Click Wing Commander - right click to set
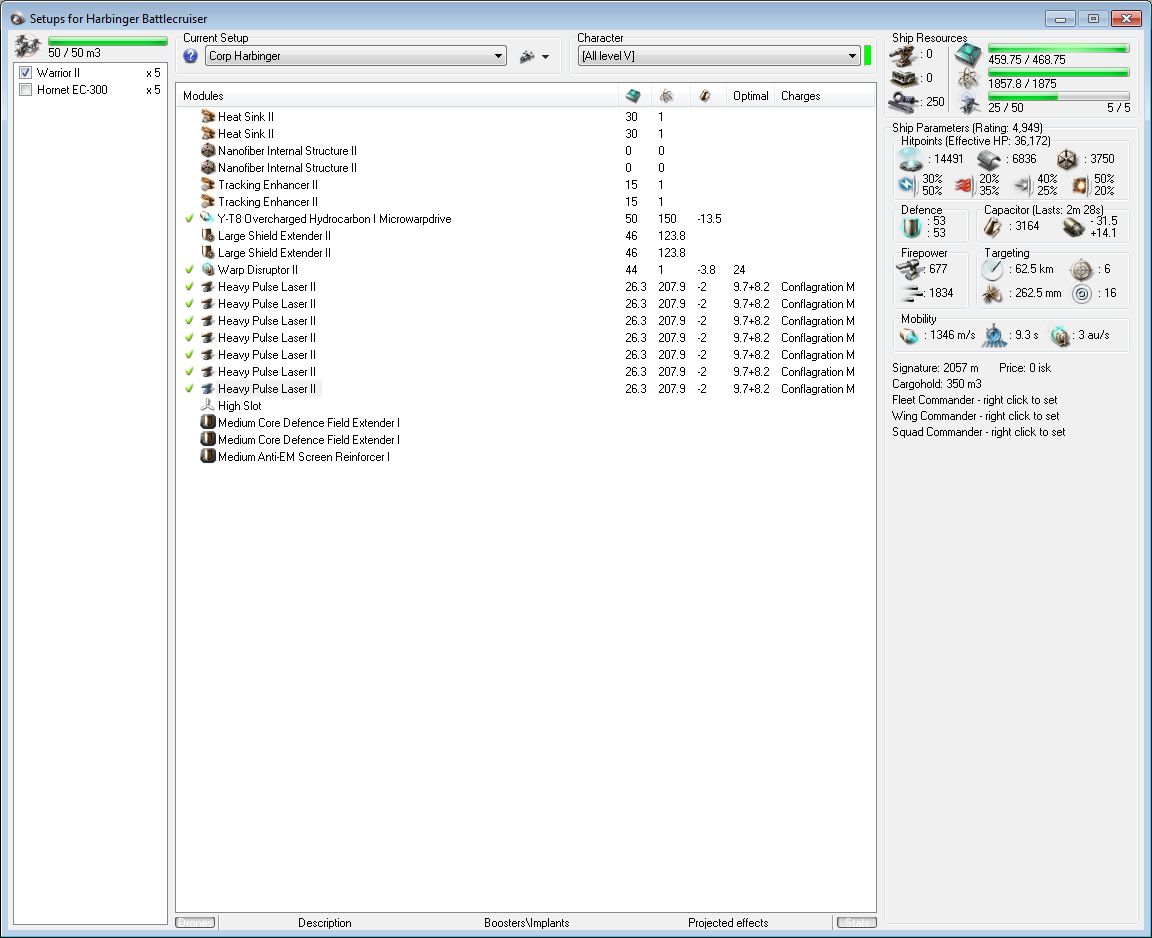The height and width of the screenshot is (938, 1152). tap(975, 416)
